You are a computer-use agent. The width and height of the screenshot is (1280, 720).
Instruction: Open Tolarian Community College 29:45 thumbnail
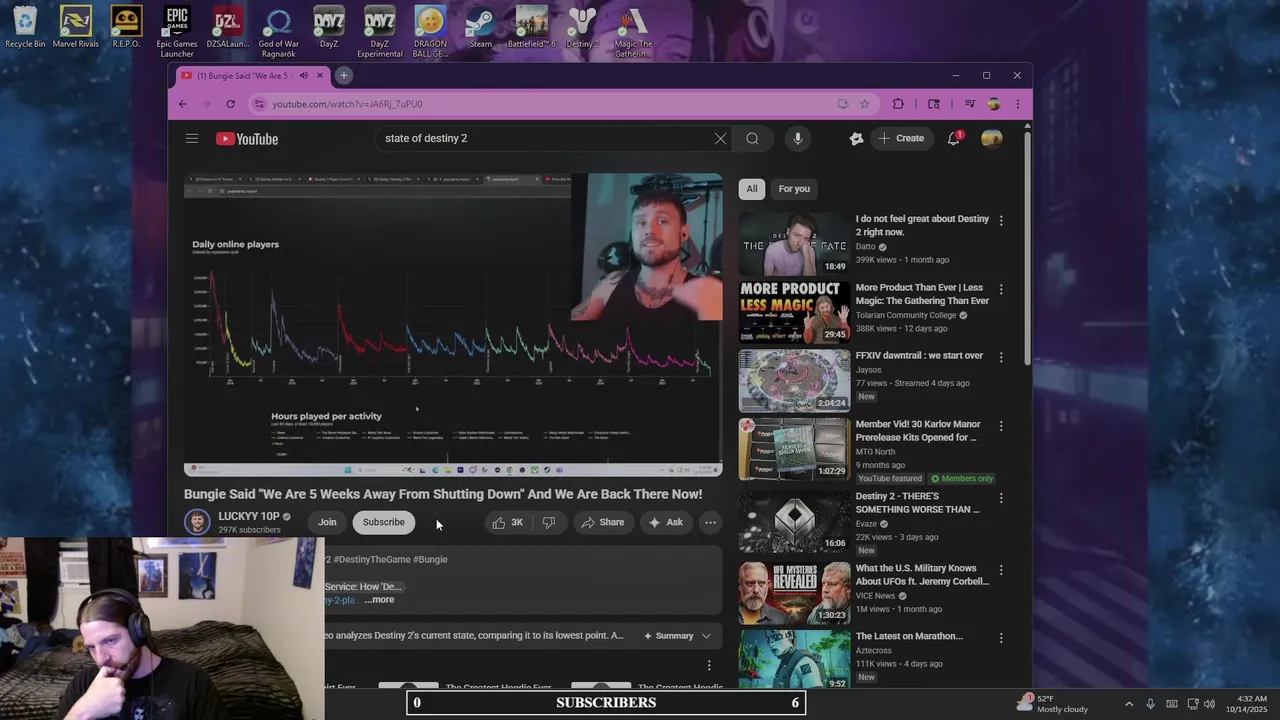[x=794, y=312]
